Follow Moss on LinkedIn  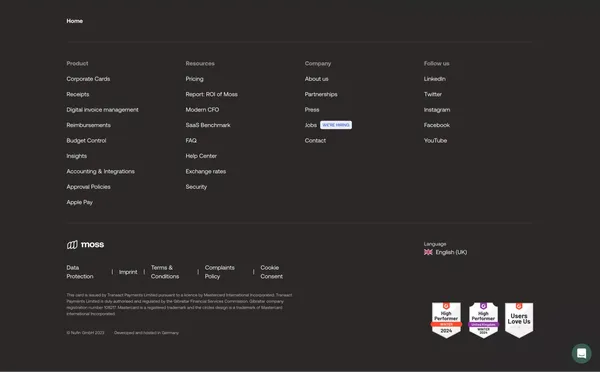[435, 79]
